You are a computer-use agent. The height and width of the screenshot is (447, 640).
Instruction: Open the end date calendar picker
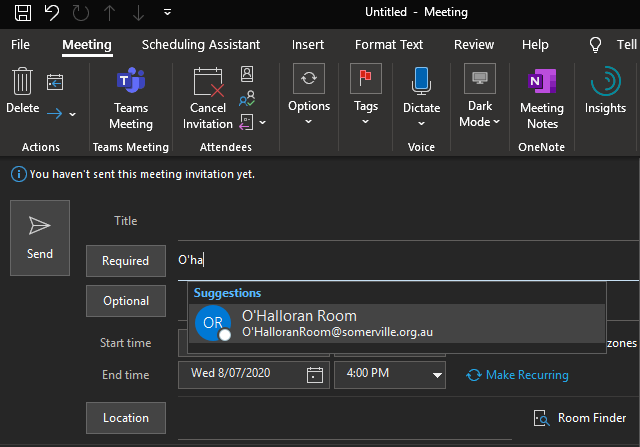tap(315, 375)
